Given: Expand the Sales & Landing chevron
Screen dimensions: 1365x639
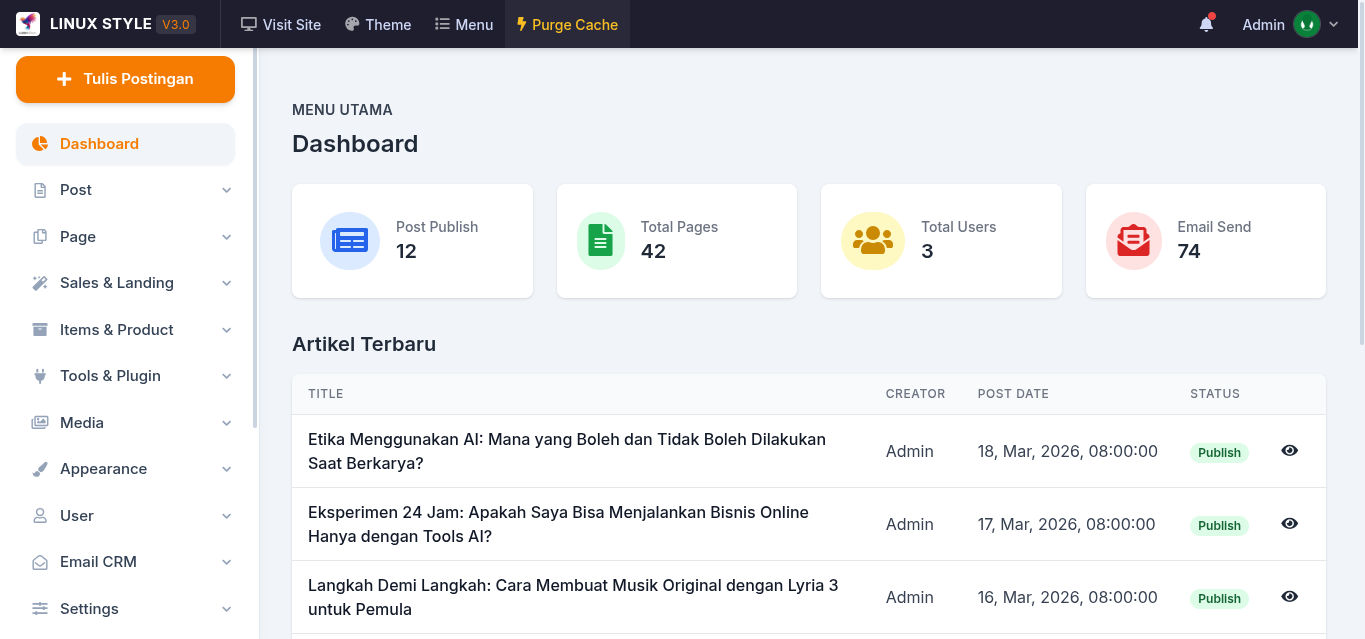Looking at the screenshot, I should [227, 283].
